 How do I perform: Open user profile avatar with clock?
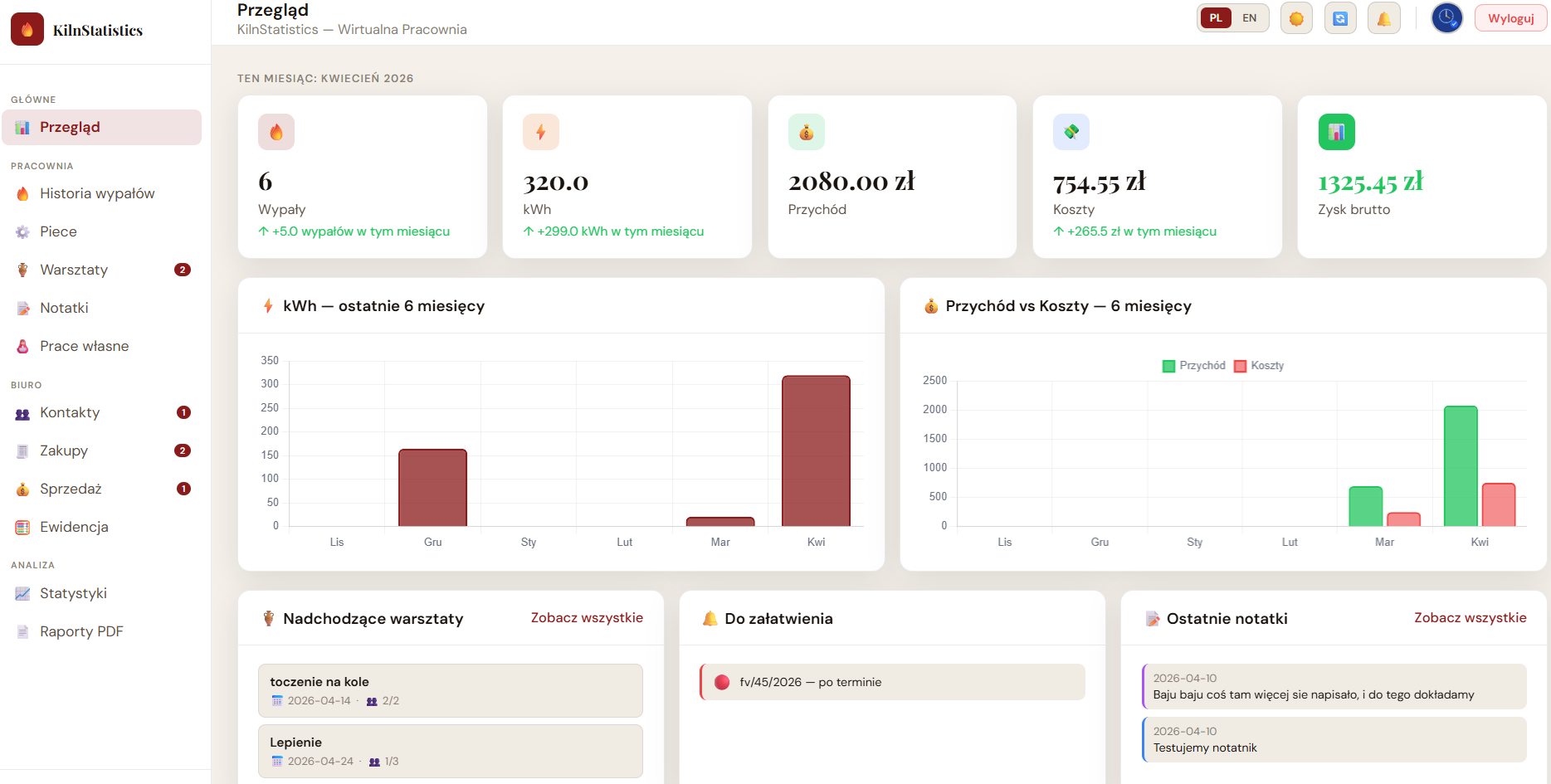1446,17
